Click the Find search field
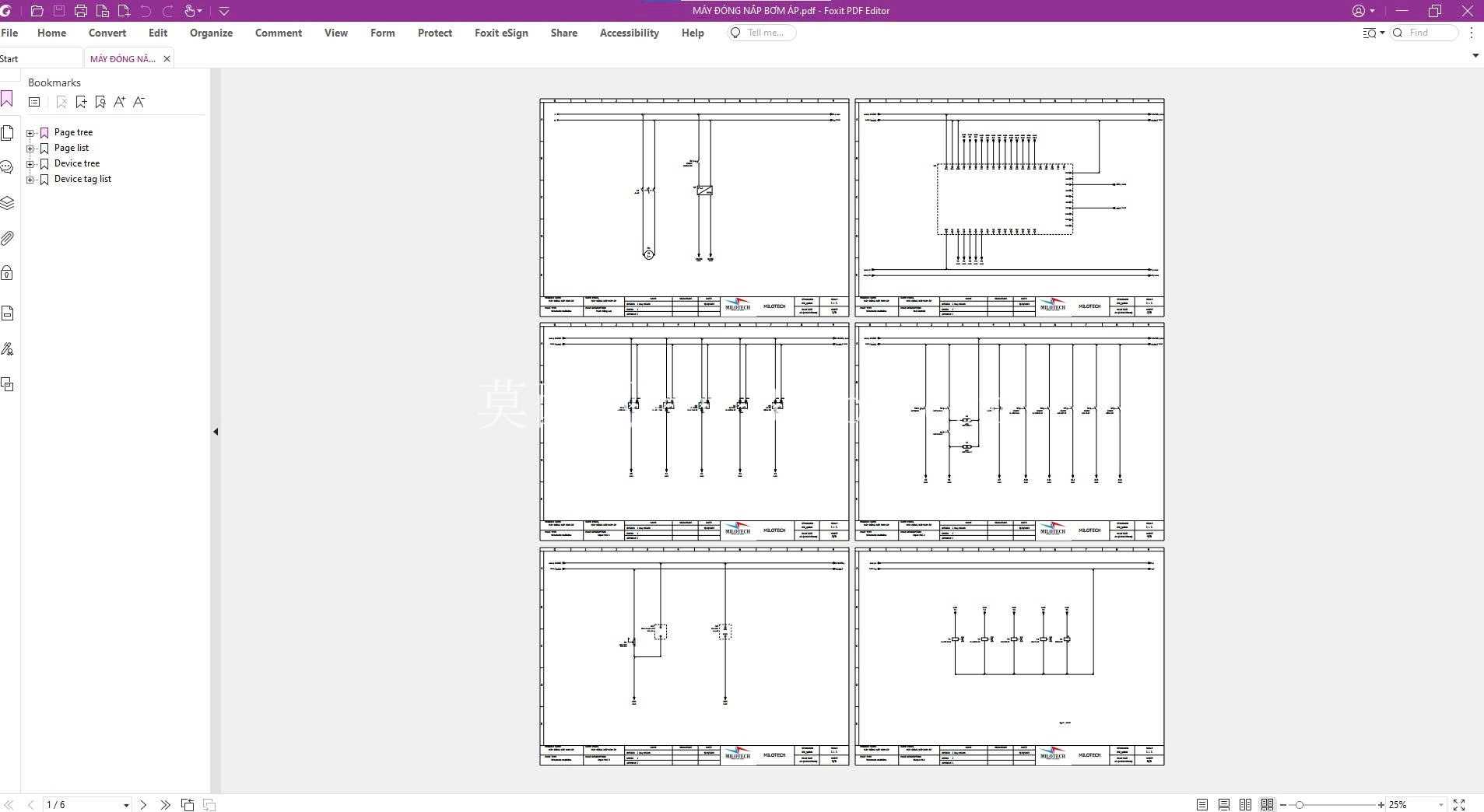This screenshot has height=812, width=1484. 1424,33
